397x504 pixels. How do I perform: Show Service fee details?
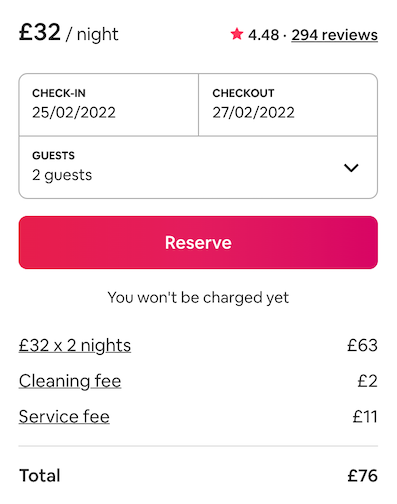64,417
